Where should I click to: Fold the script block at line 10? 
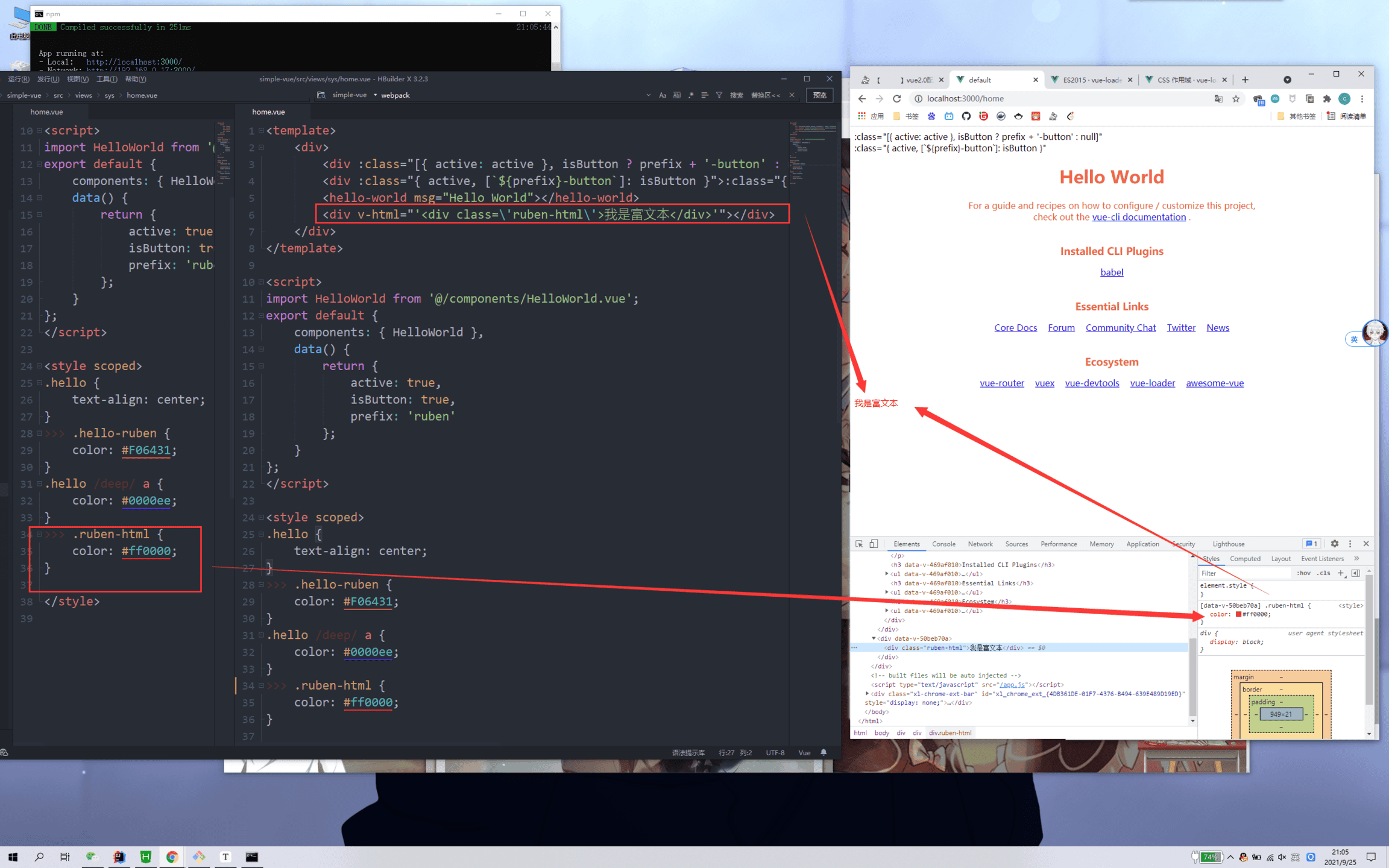click(x=261, y=282)
